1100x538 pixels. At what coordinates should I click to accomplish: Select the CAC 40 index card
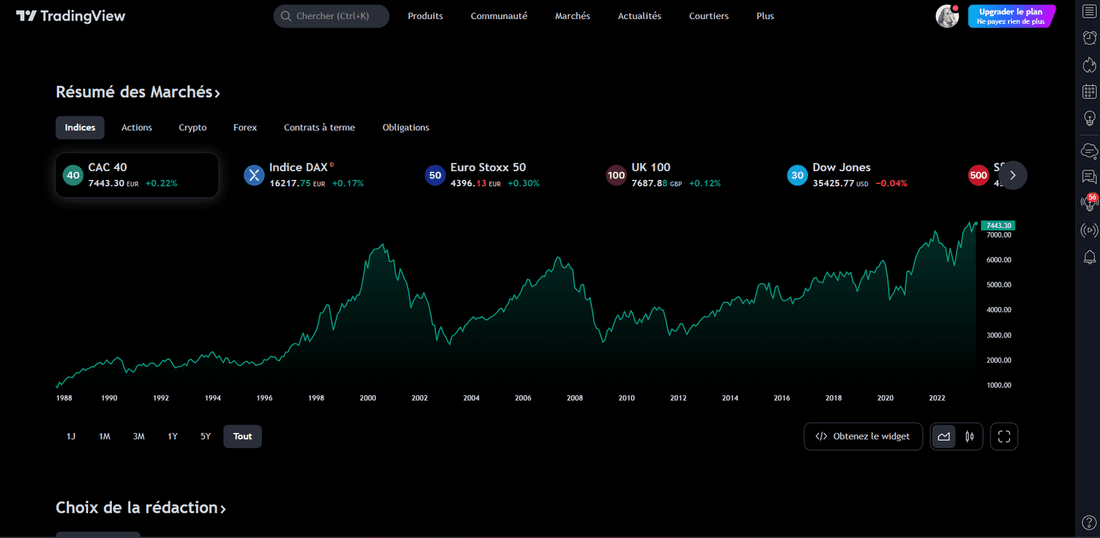(137, 175)
